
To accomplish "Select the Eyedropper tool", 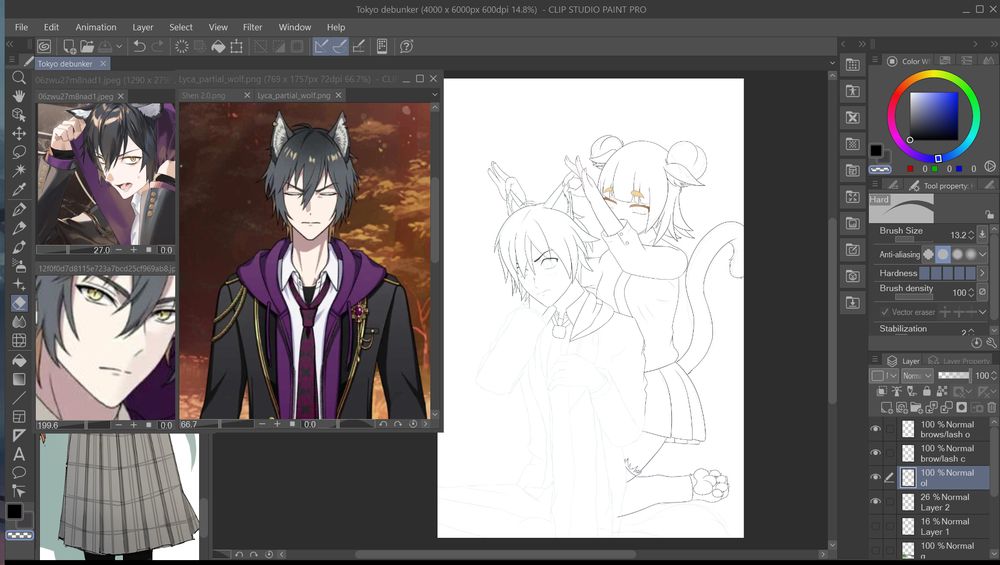I will click(x=19, y=189).
